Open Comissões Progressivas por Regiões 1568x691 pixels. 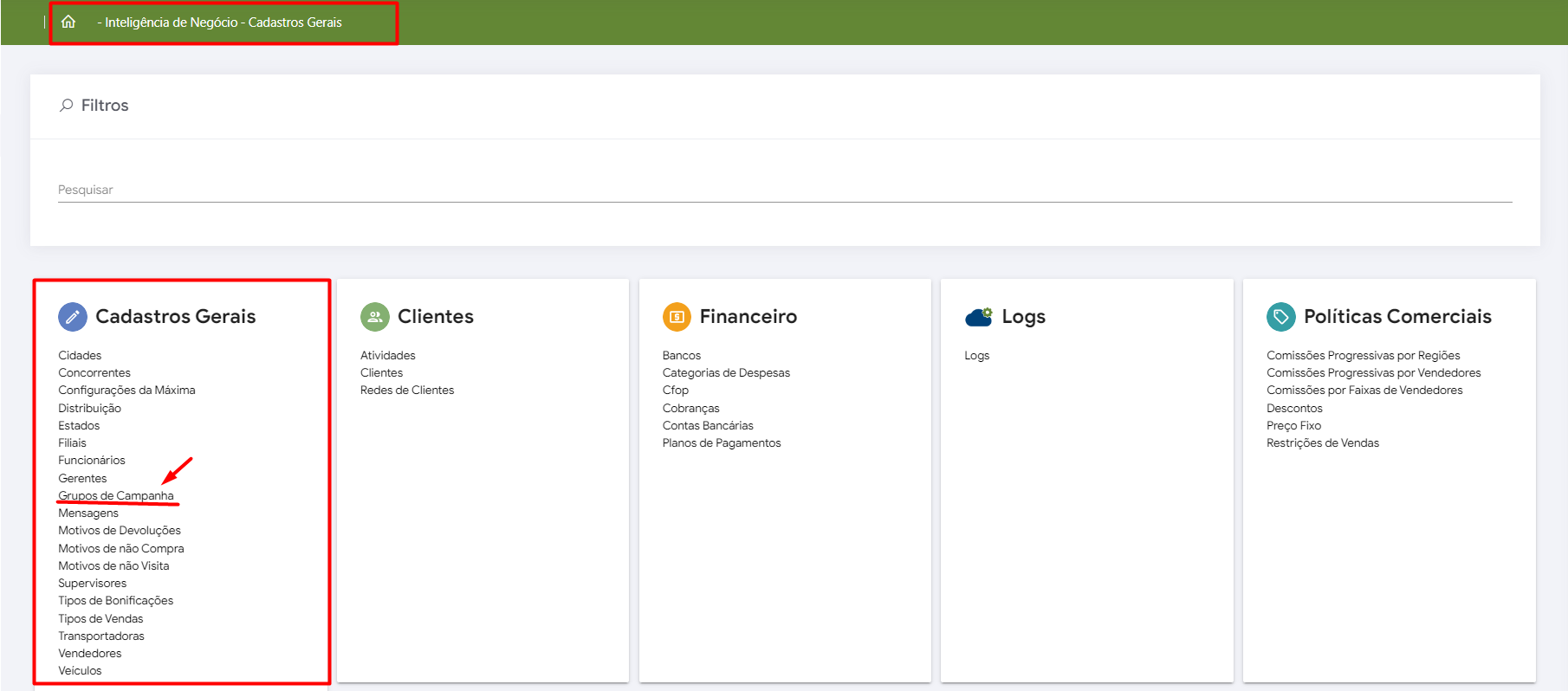click(1363, 355)
